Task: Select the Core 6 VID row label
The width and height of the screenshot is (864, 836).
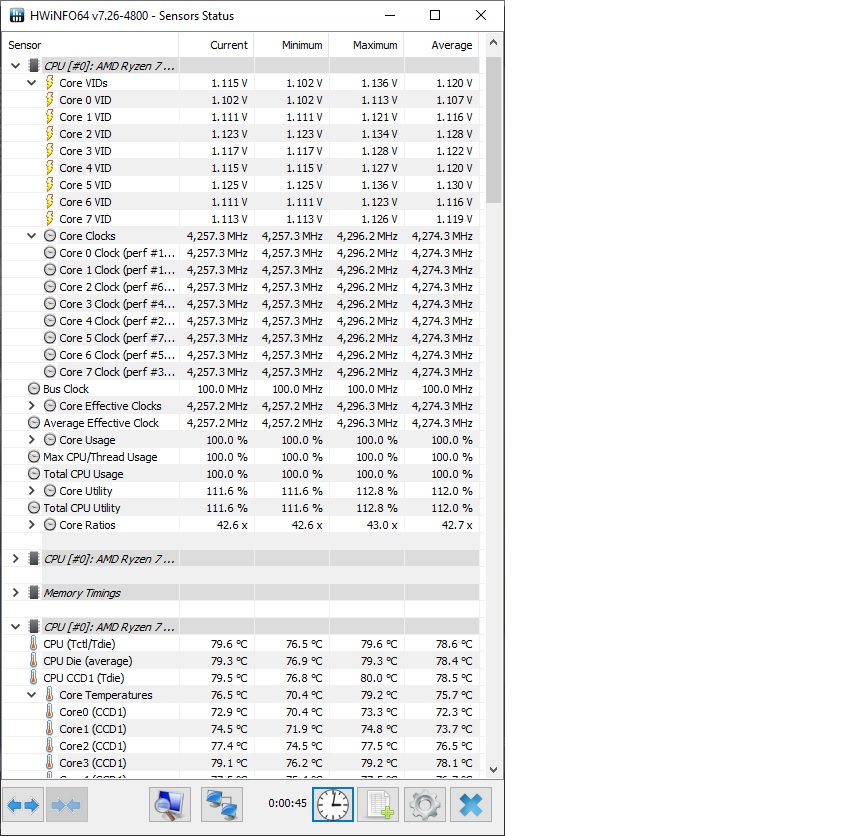Action: point(85,202)
